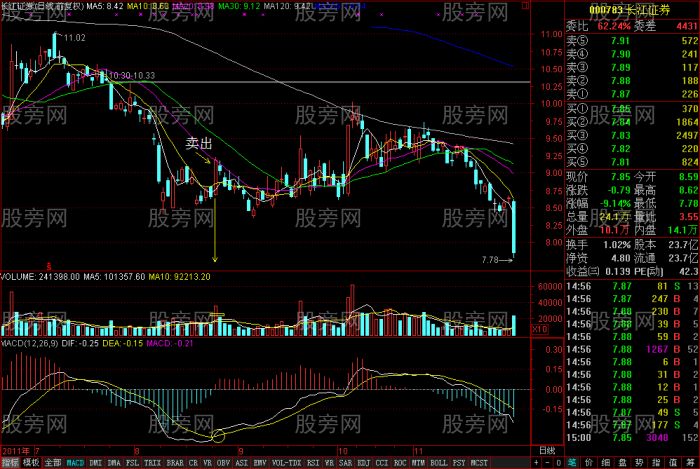Click stock title 000783 长江证券
Image resolution: width=700 pixels, height=469 pixels.
coord(629,10)
